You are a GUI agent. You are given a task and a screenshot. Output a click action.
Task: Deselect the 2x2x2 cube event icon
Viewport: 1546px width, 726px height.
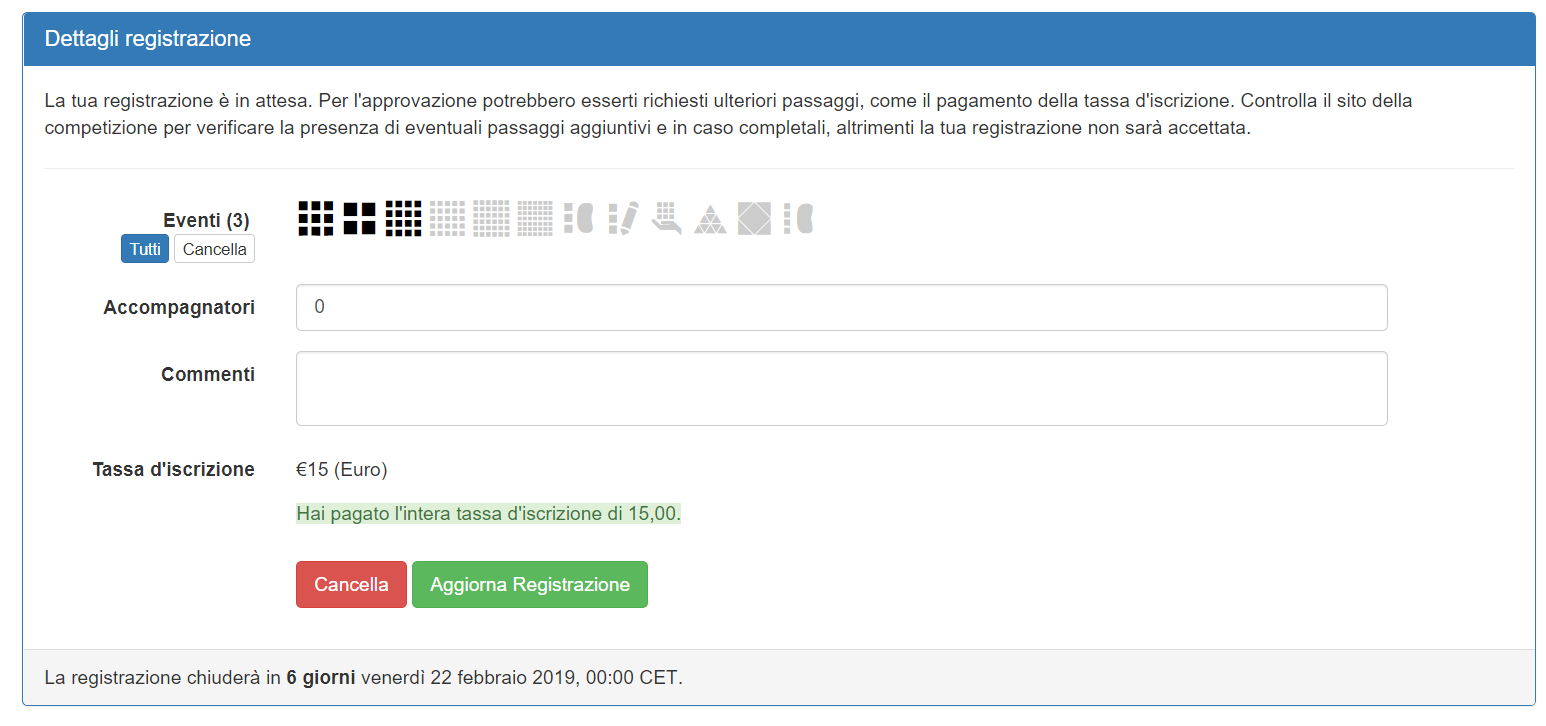(360, 218)
